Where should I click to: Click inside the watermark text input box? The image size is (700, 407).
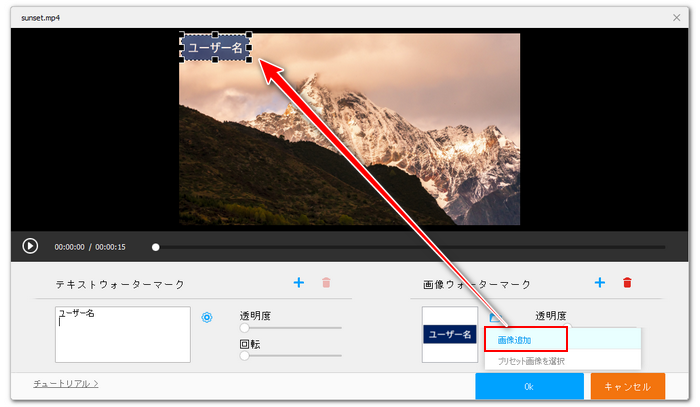tap(123, 334)
